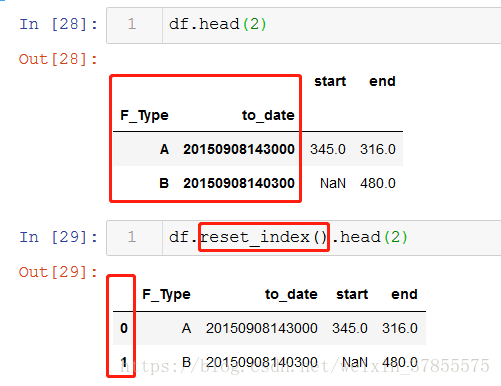Click 20150908140300 in Out[29] row 1
The width and height of the screenshot is (501, 386).
(261, 362)
